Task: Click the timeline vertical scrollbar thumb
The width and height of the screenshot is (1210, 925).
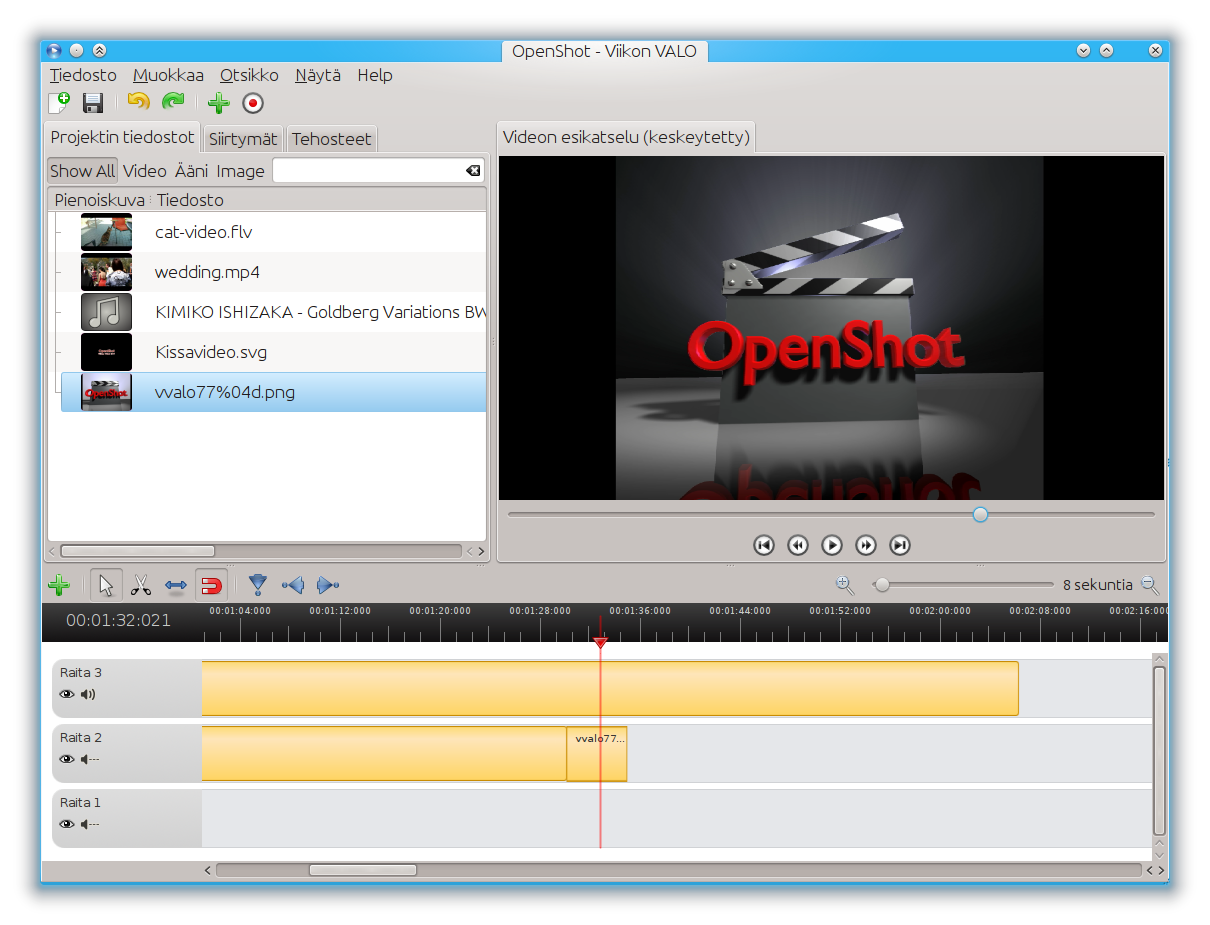Action: [1159, 750]
